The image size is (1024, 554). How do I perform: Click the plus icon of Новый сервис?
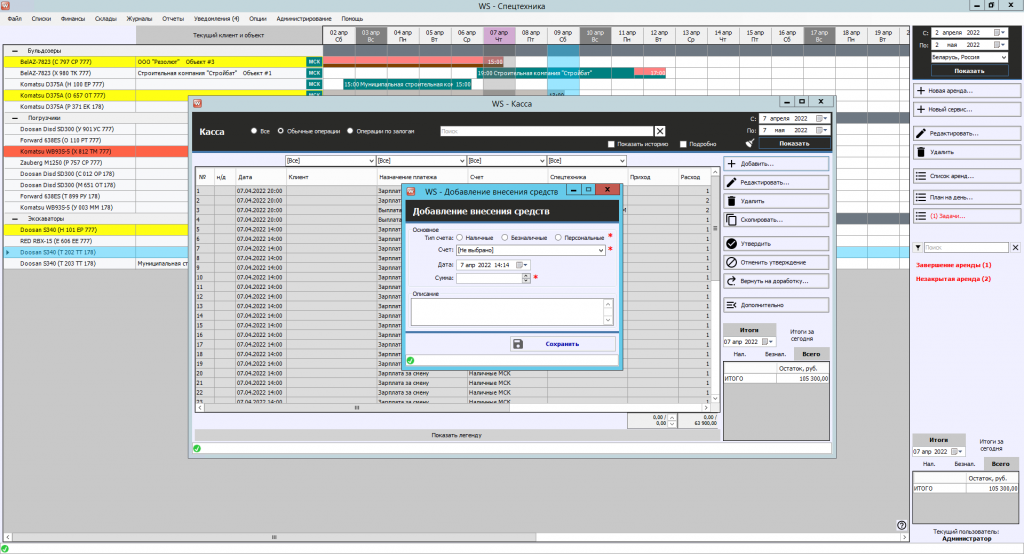tap(921, 109)
